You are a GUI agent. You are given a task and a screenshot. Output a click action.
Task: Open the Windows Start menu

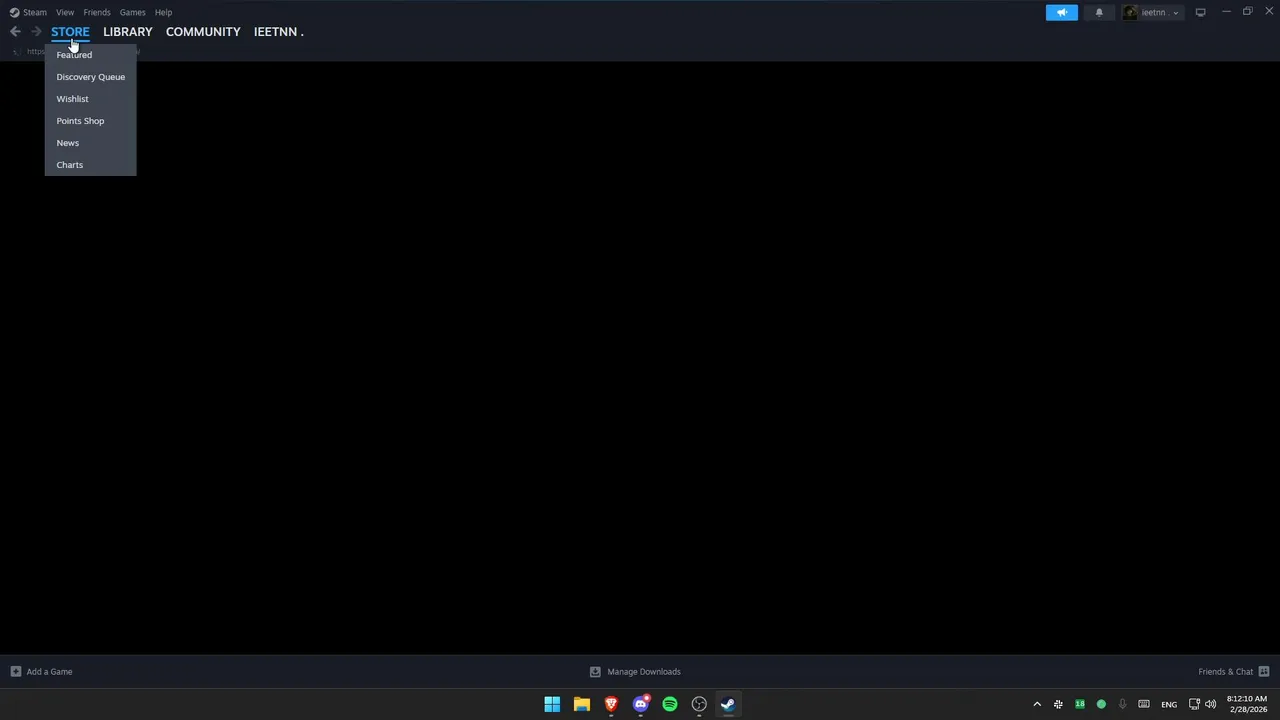(x=552, y=704)
